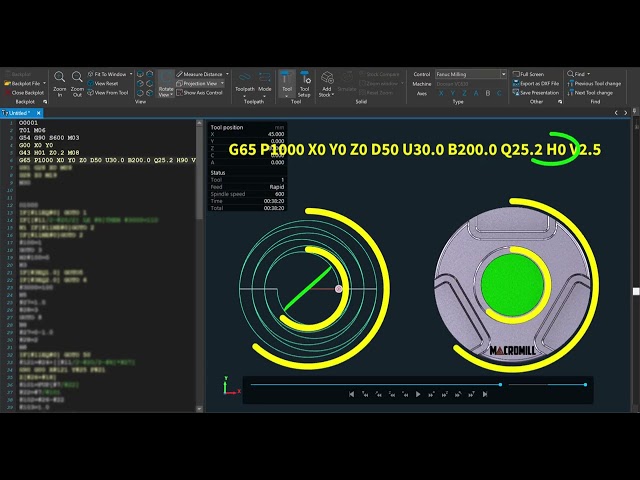This screenshot has height=480, width=640.
Task: Toggle Show Axis Control
Action: 200,93
